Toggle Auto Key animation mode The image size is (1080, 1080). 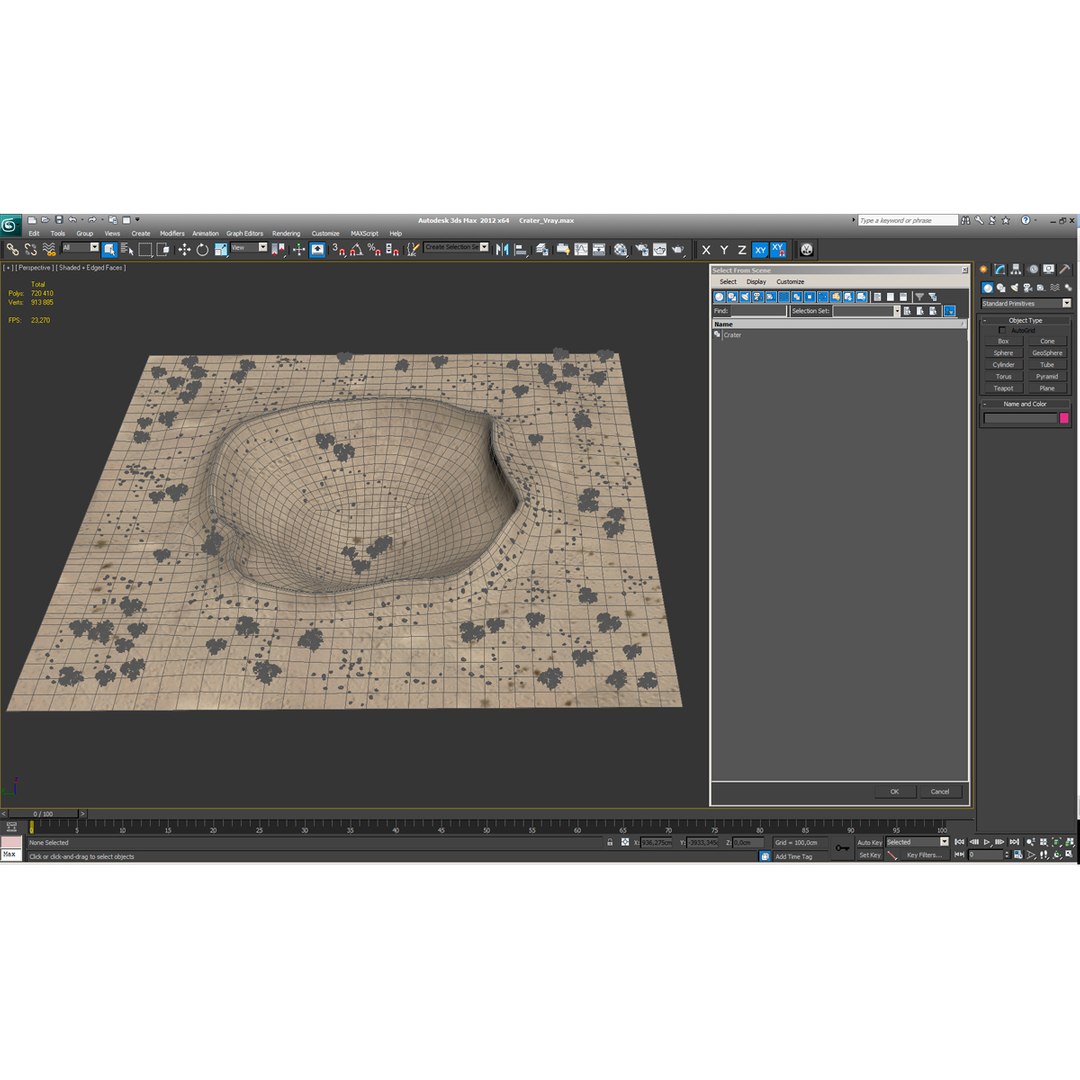click(x=869, y=842)
